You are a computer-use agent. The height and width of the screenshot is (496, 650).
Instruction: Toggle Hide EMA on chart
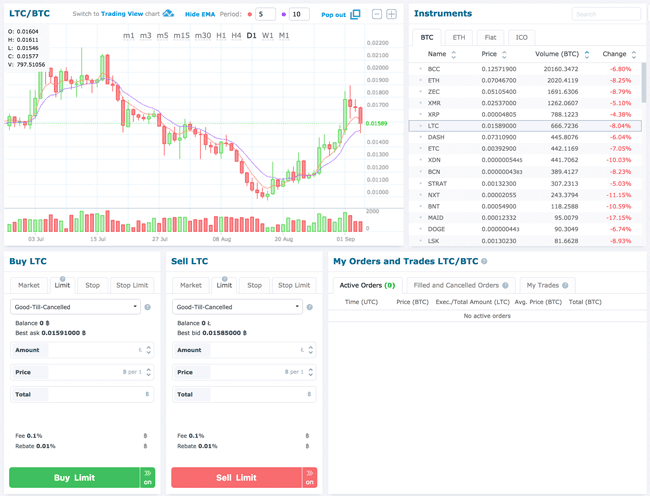[x=200, y=15]
